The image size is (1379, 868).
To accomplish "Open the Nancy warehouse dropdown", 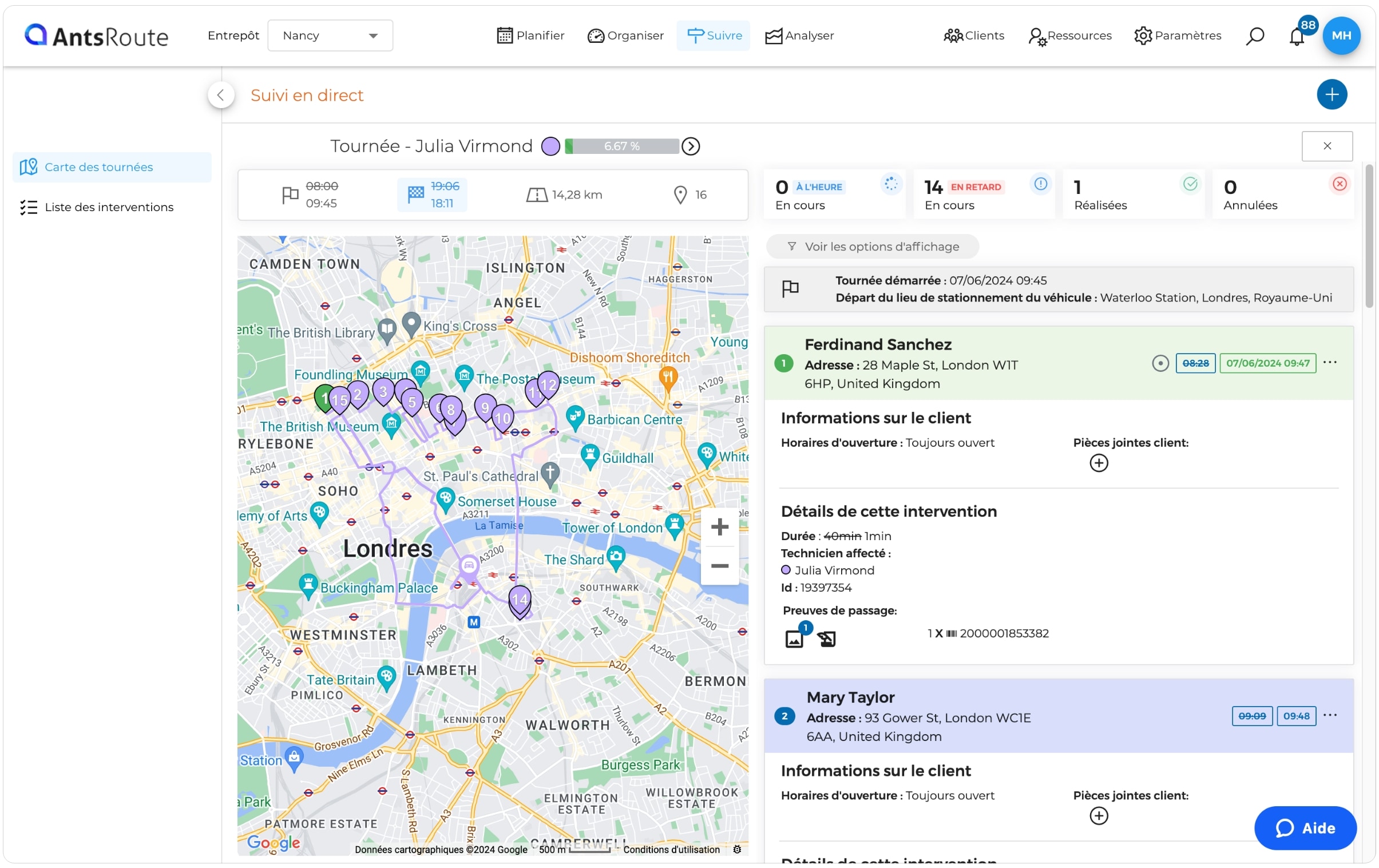I will coord(330,35).
